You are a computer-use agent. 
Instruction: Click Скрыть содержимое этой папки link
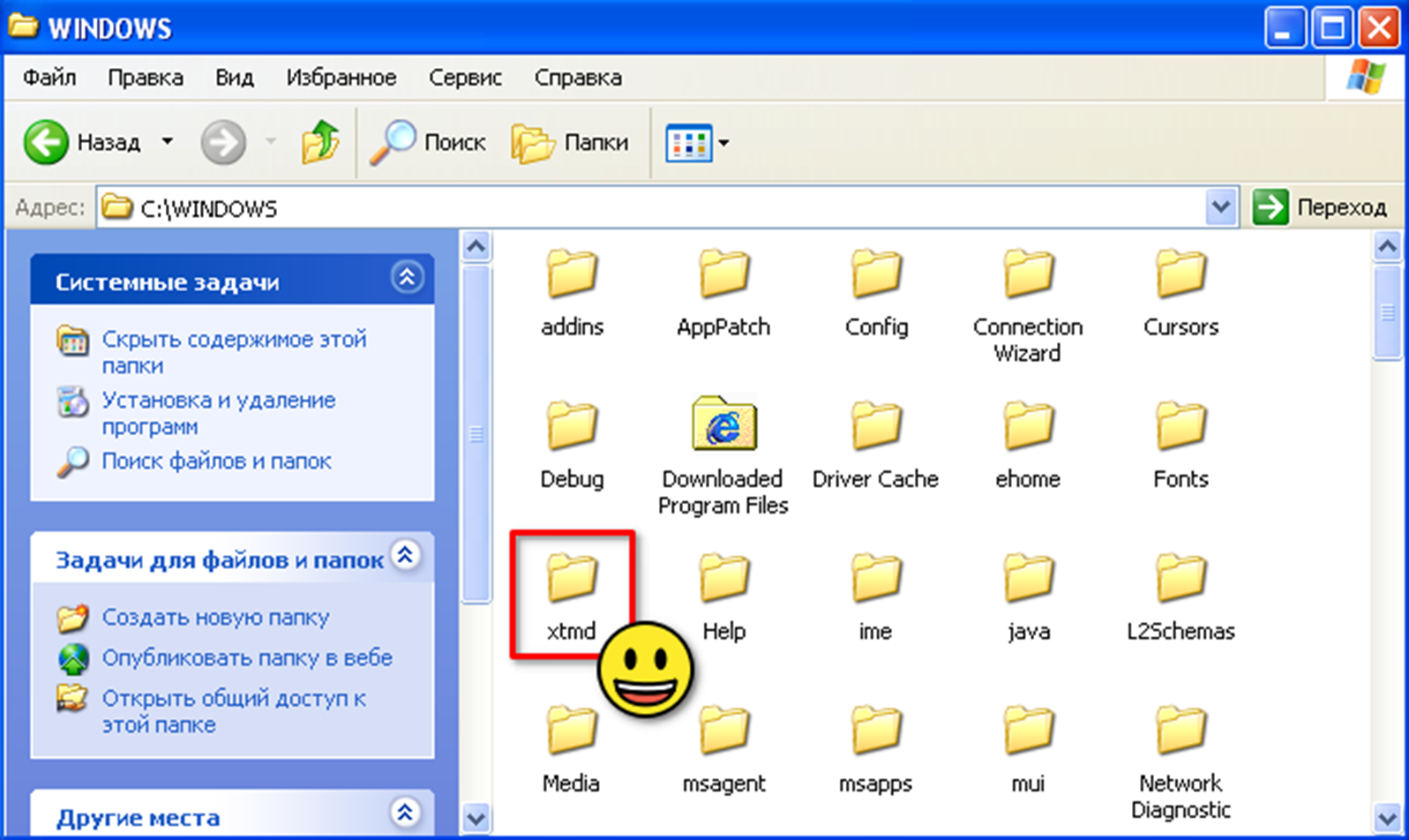[x=234, y=352]
